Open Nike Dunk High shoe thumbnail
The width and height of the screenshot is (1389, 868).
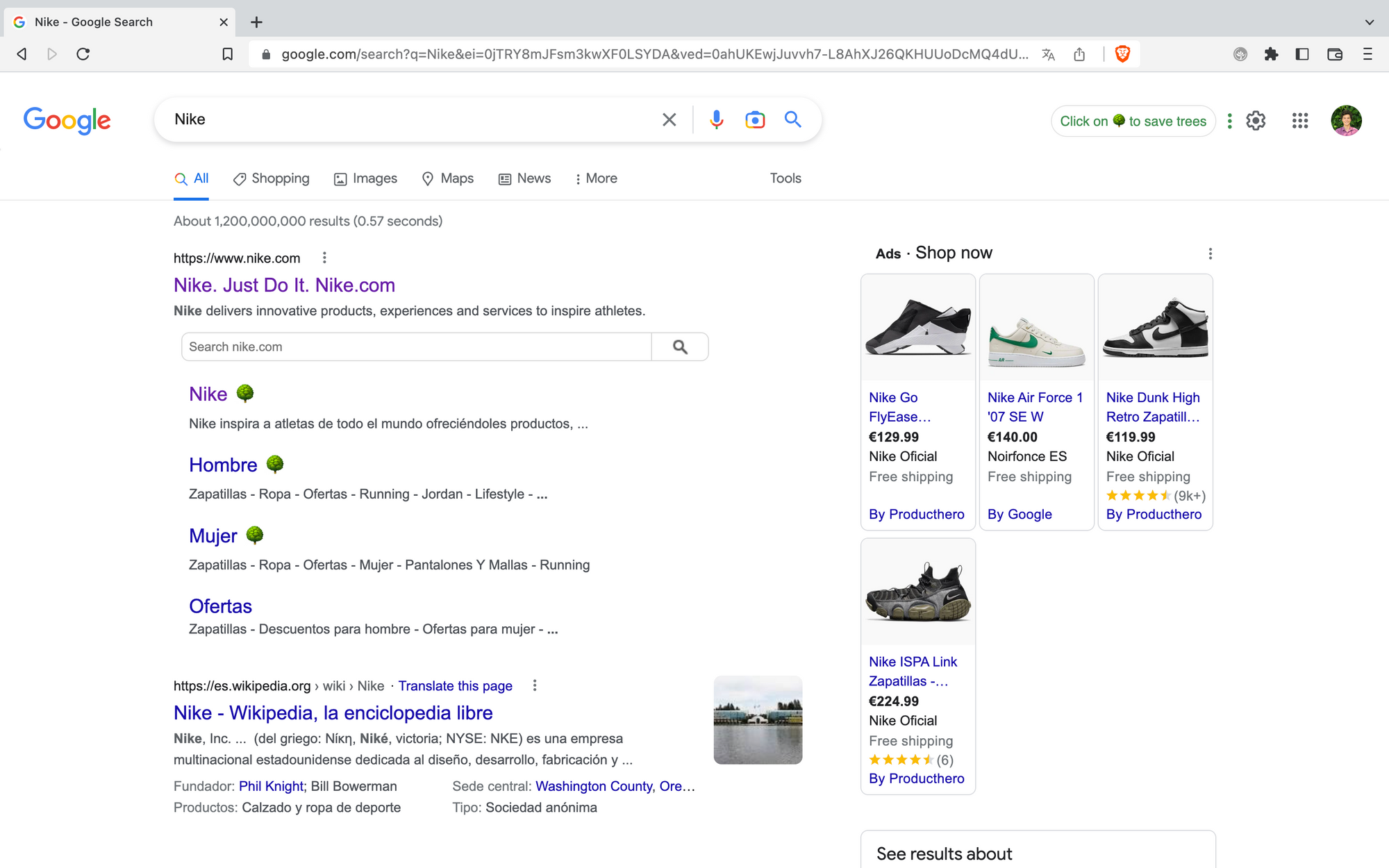pos(1155,327)
